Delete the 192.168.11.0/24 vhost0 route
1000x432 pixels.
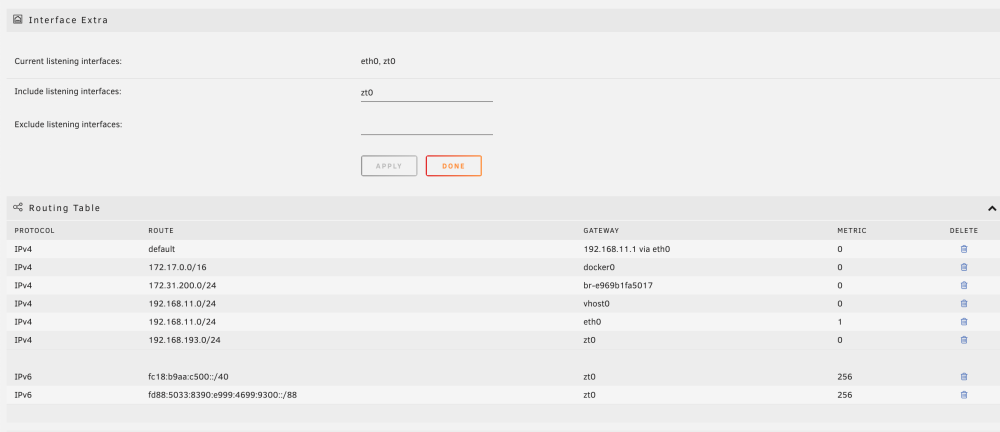coord(964,304)
